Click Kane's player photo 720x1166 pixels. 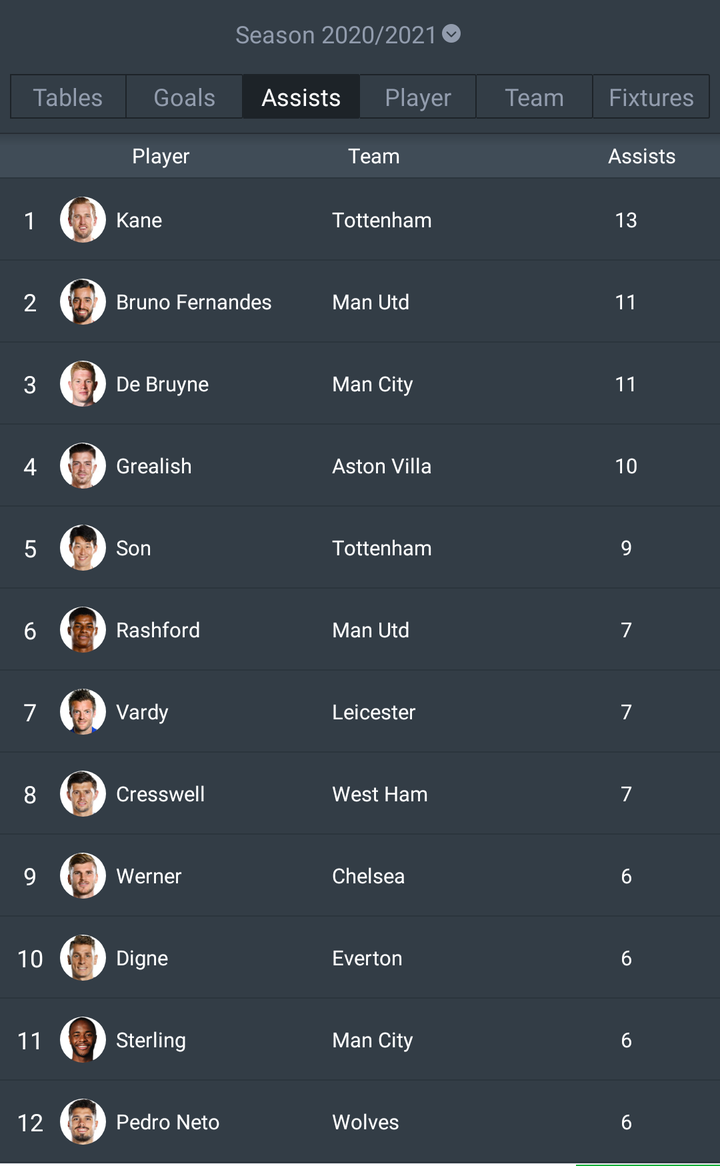pyautogui.click(x=83, y=219)
